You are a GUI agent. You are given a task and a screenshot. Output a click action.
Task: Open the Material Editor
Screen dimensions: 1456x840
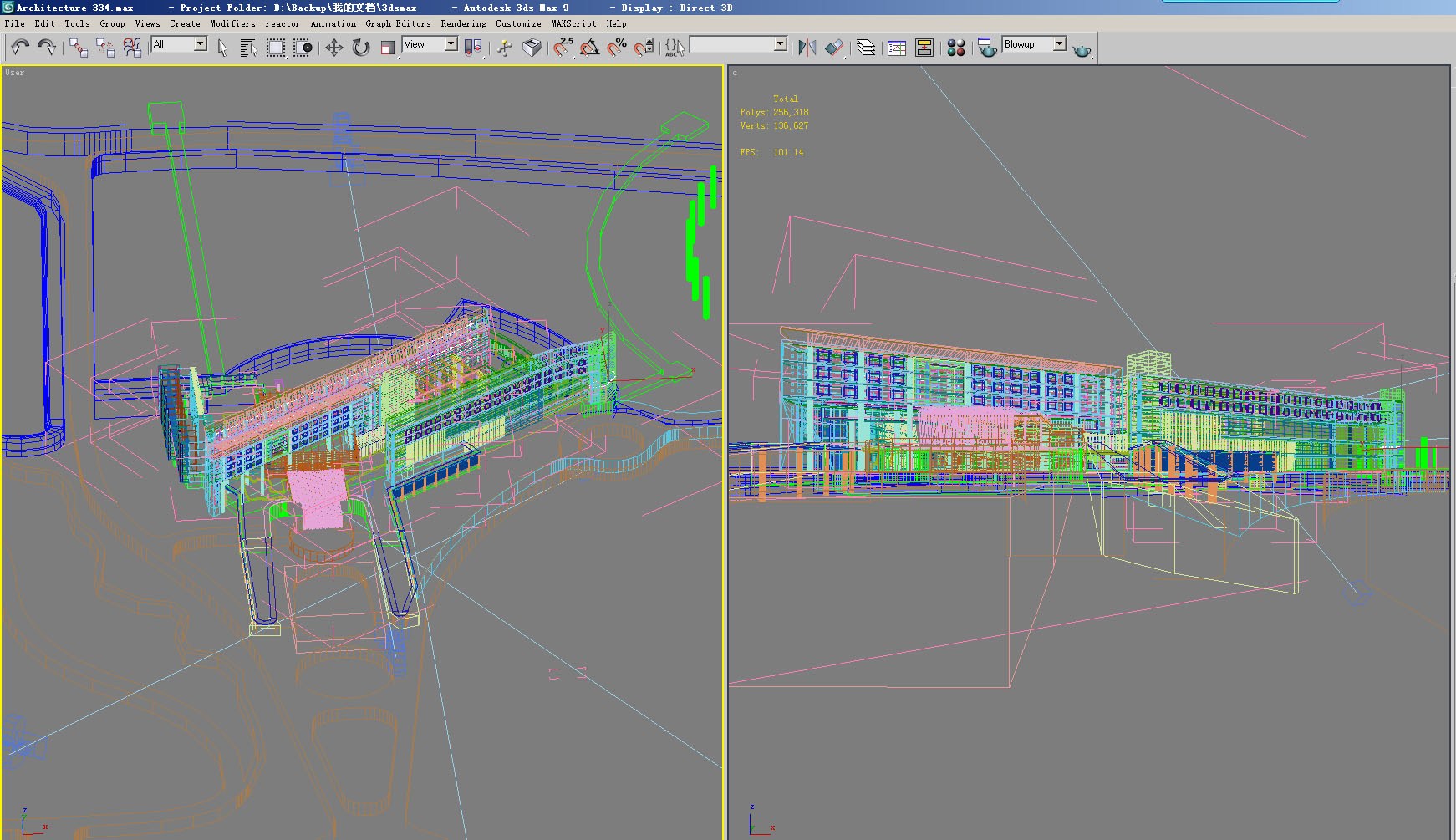pyautogui.click(x=955, y=48)
